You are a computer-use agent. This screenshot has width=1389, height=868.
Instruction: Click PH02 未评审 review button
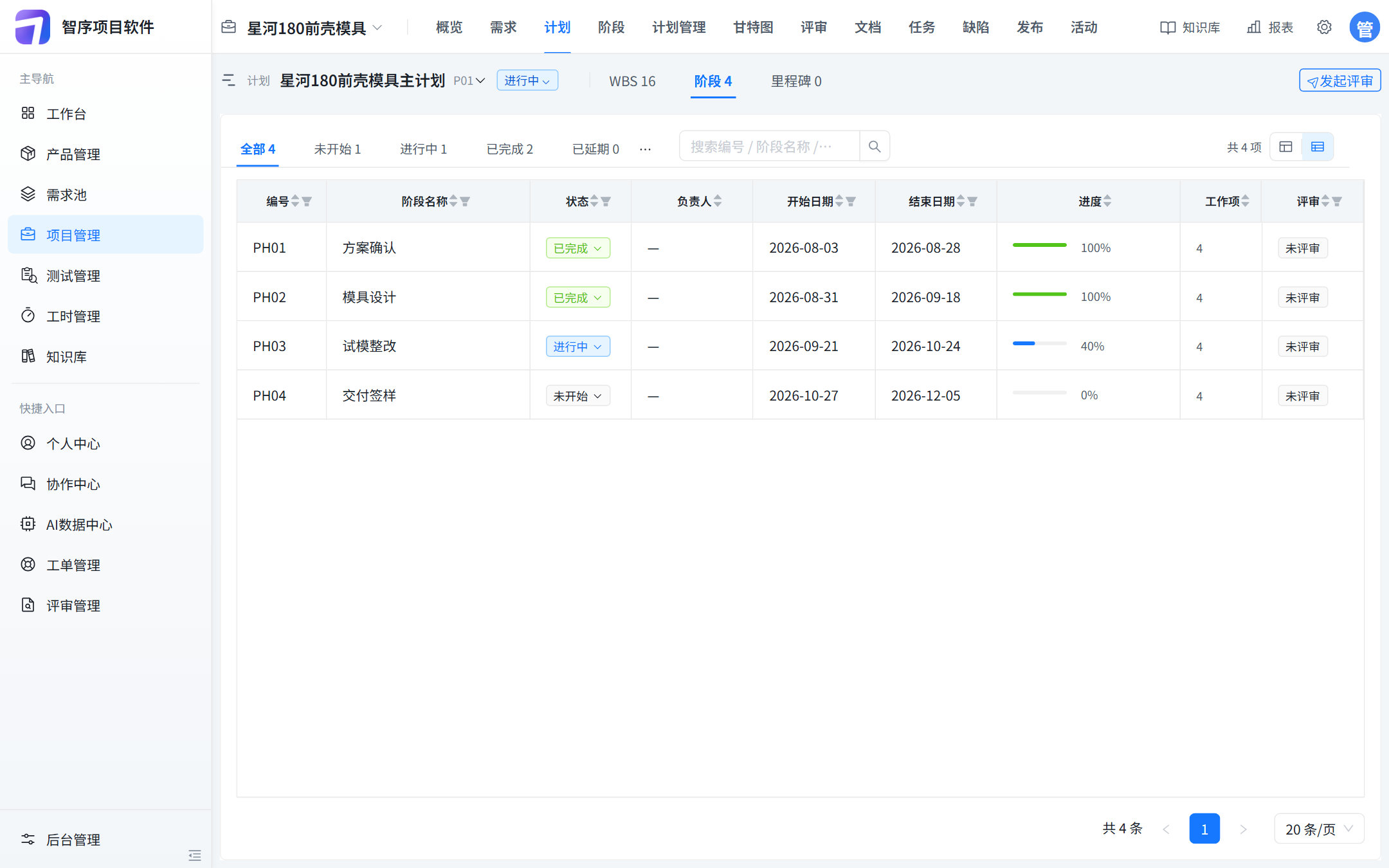pos(1303,298)
